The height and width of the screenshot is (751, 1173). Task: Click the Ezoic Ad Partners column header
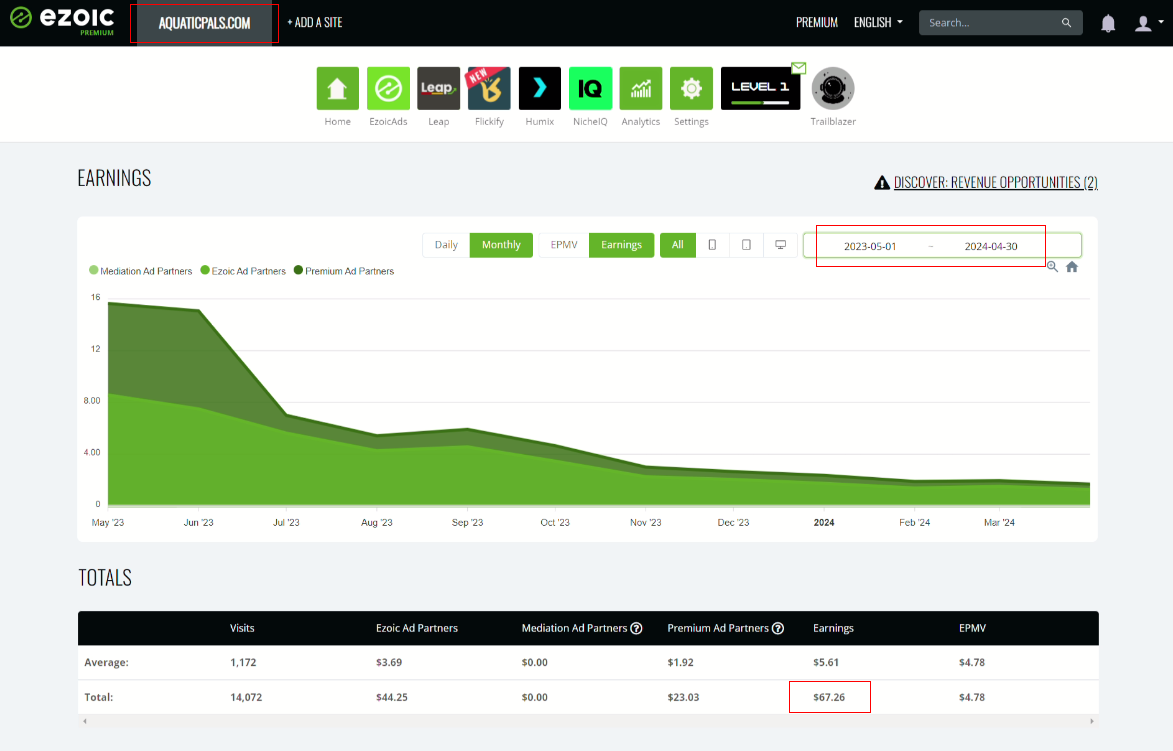[417, 628]
